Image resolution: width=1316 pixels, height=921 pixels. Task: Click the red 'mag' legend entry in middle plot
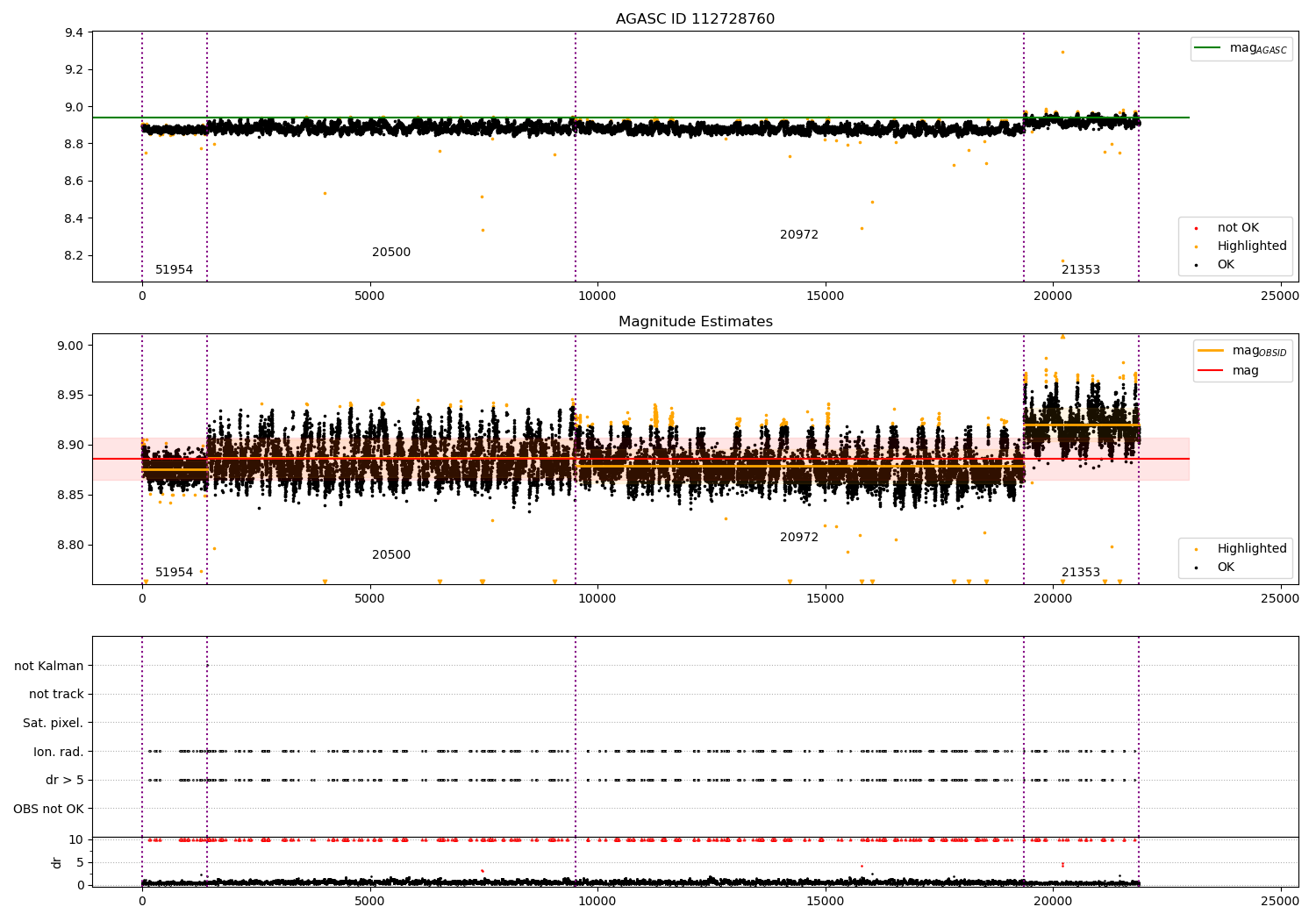[1229, 371]
